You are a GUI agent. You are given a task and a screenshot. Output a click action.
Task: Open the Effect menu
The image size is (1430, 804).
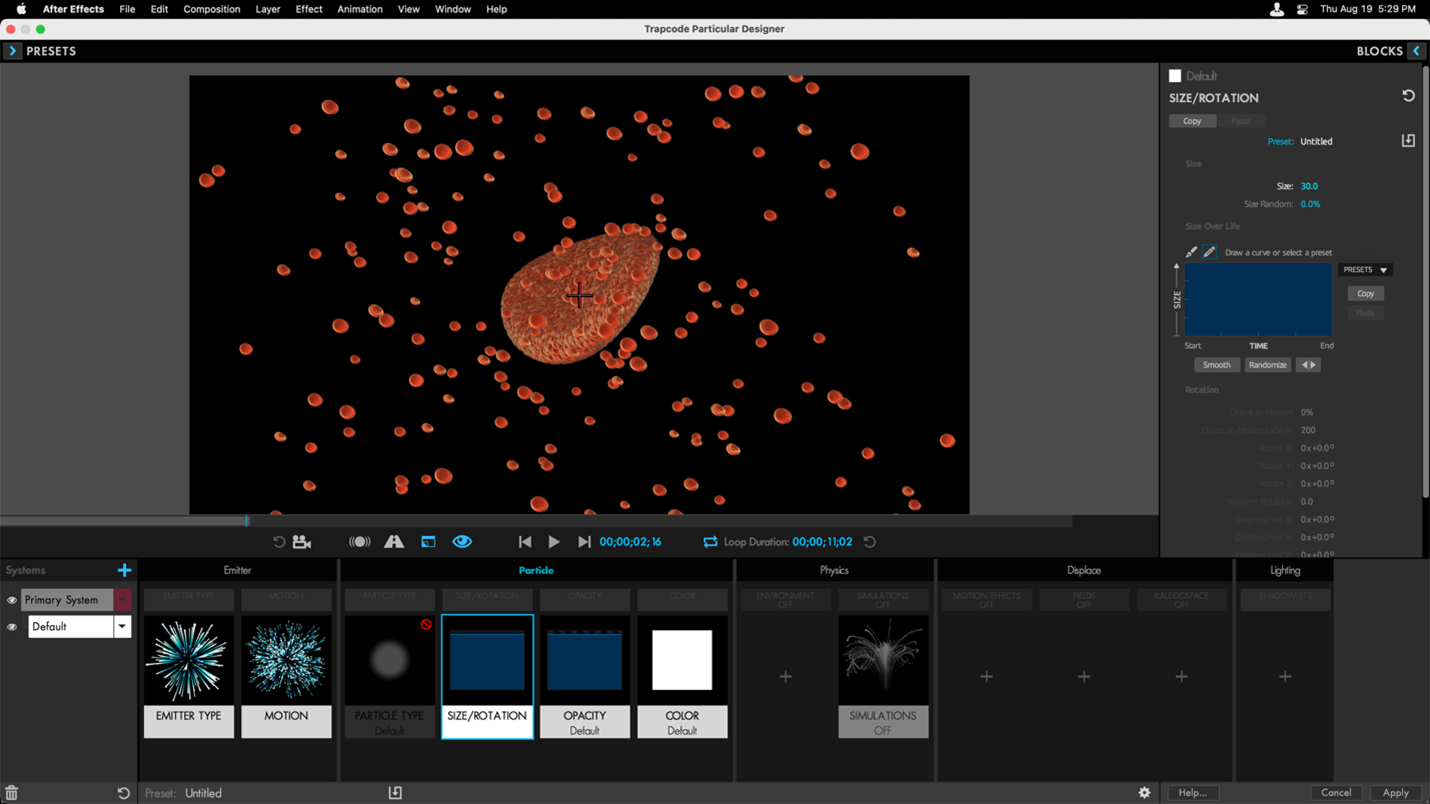(309, 9)
